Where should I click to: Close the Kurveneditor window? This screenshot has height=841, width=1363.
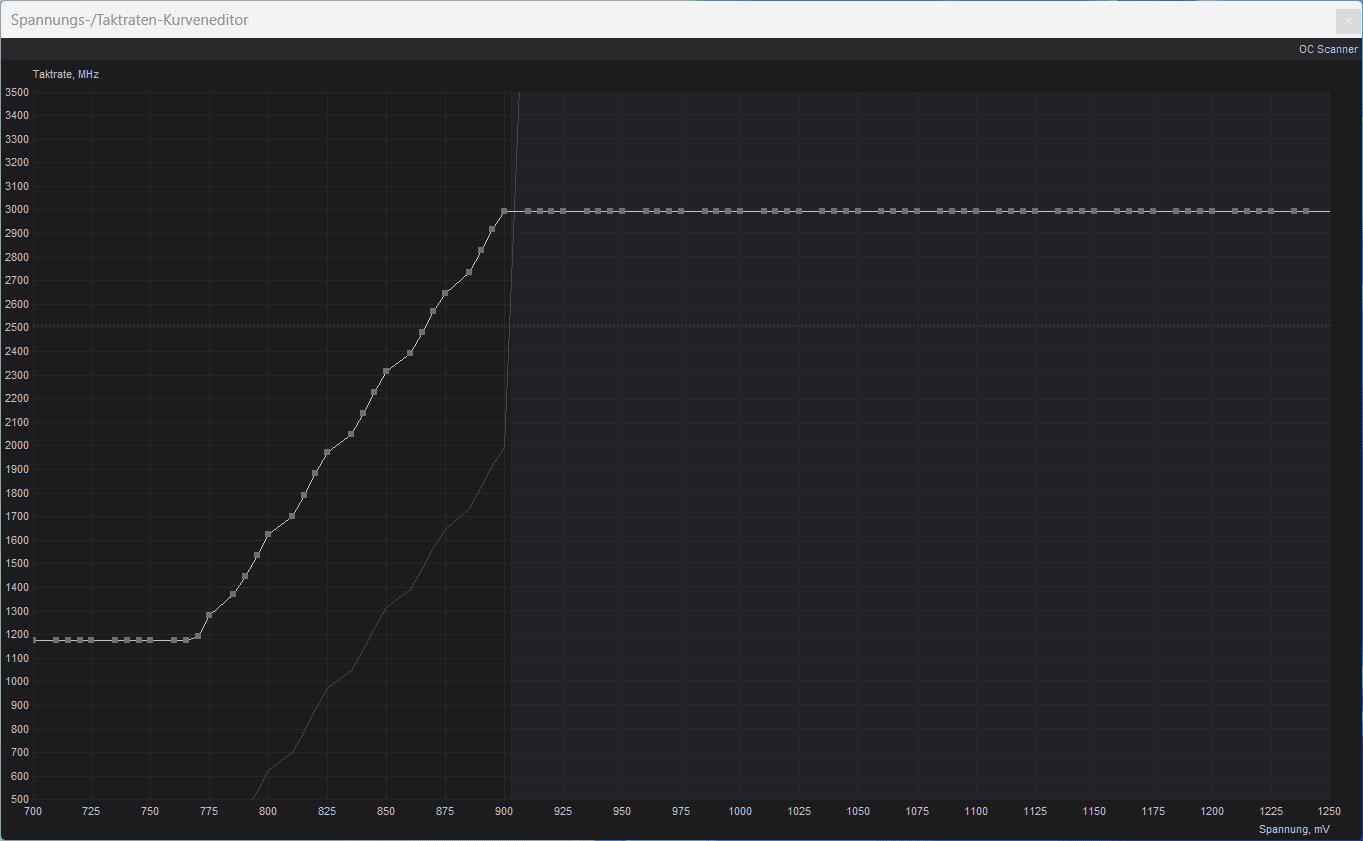(x=1348, y=21)
